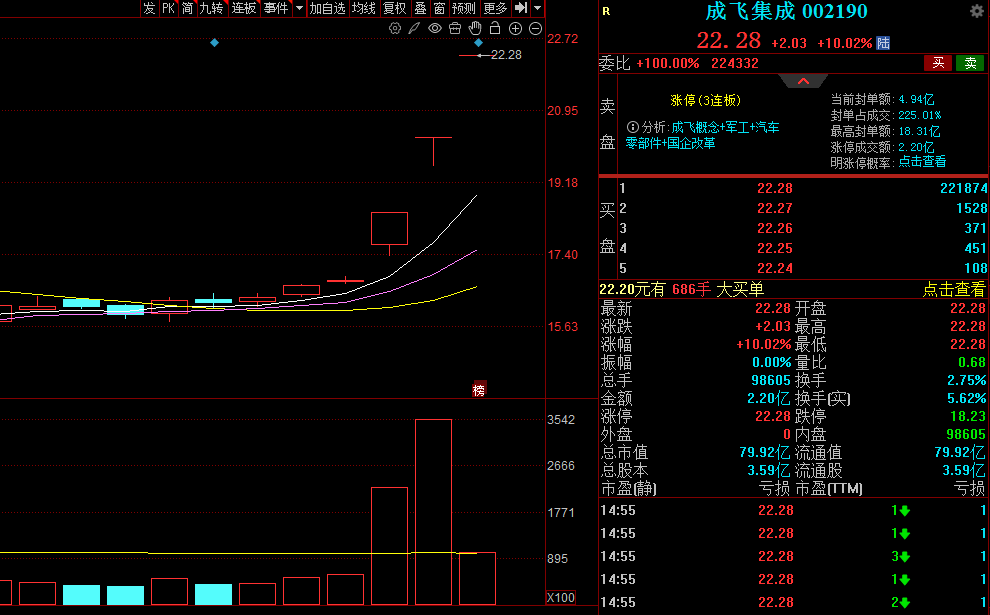The height and width of the screenshot is (615, 990).
Task: Click 量比 value 0.68
Action: 971,362
